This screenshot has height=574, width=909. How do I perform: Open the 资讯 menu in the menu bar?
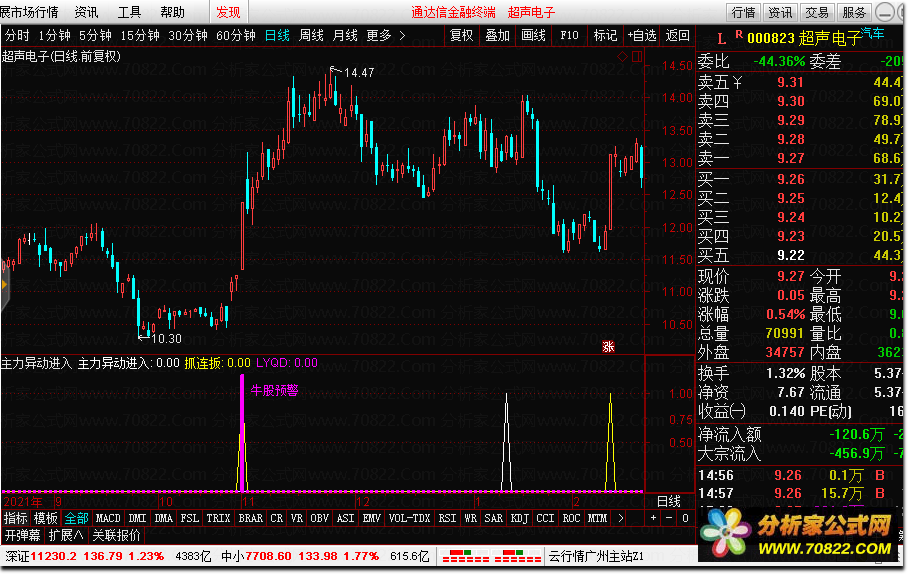86,12
